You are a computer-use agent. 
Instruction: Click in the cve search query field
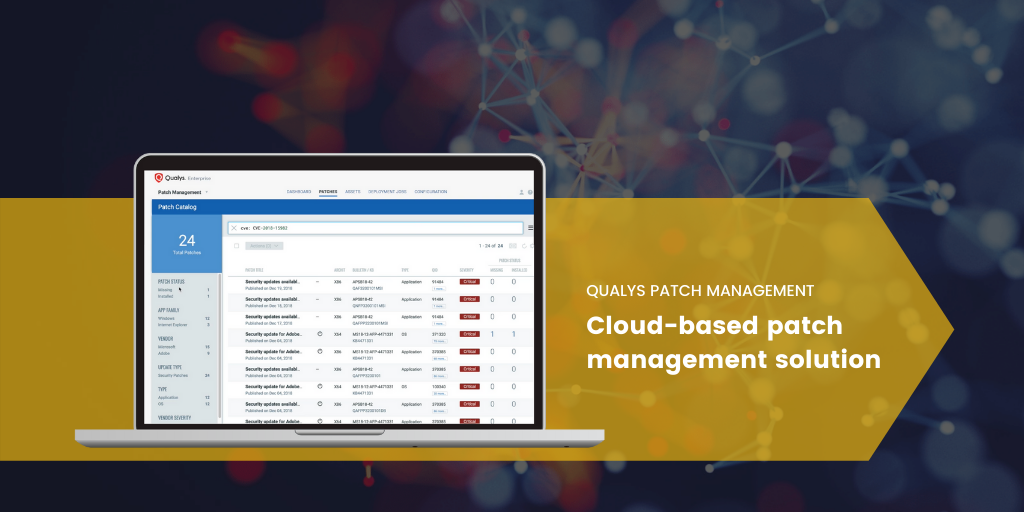[x=376, y=228]
